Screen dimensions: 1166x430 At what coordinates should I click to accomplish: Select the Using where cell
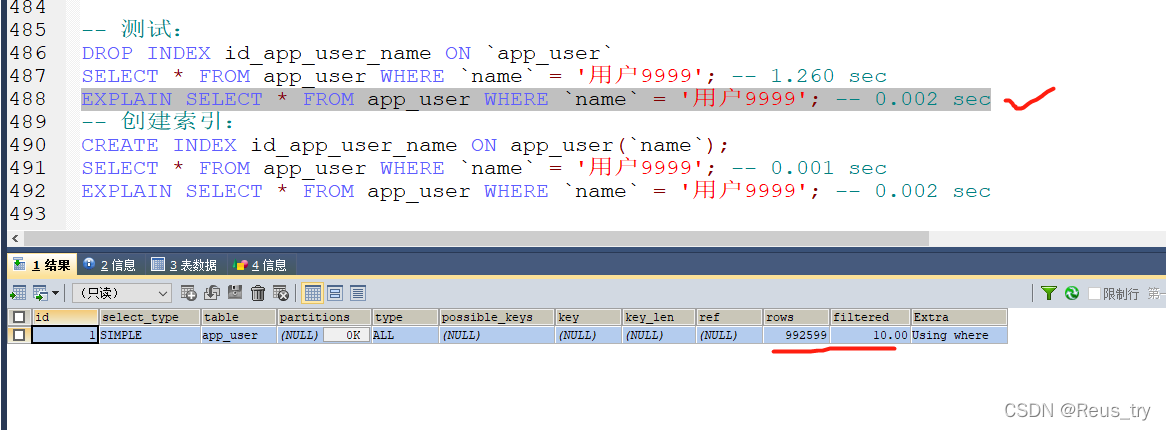(959, 335)
